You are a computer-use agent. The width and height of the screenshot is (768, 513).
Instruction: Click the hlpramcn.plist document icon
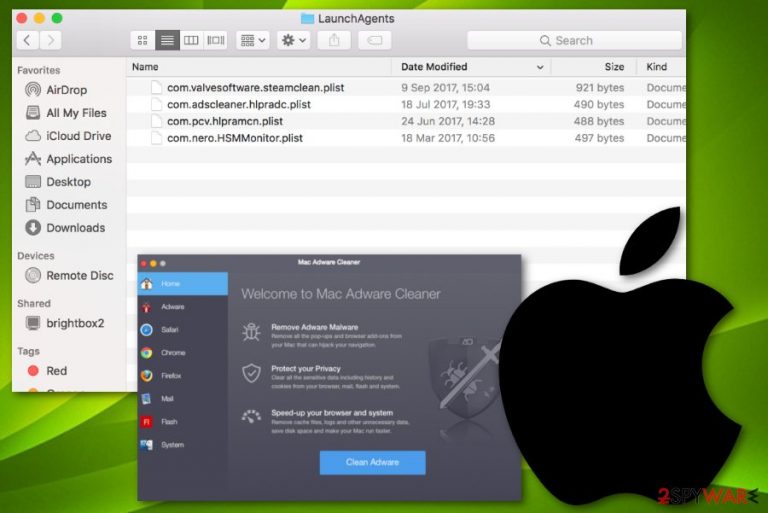(x=156, y=121)
